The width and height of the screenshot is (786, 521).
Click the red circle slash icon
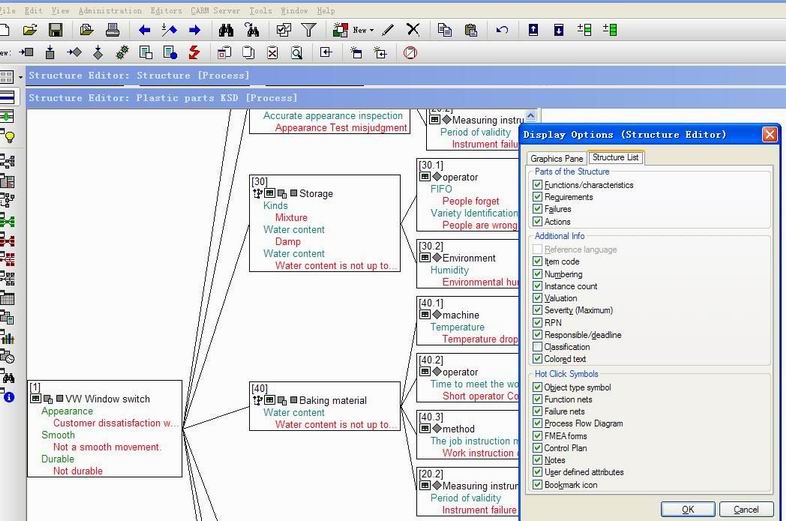(x=410, y=52)
